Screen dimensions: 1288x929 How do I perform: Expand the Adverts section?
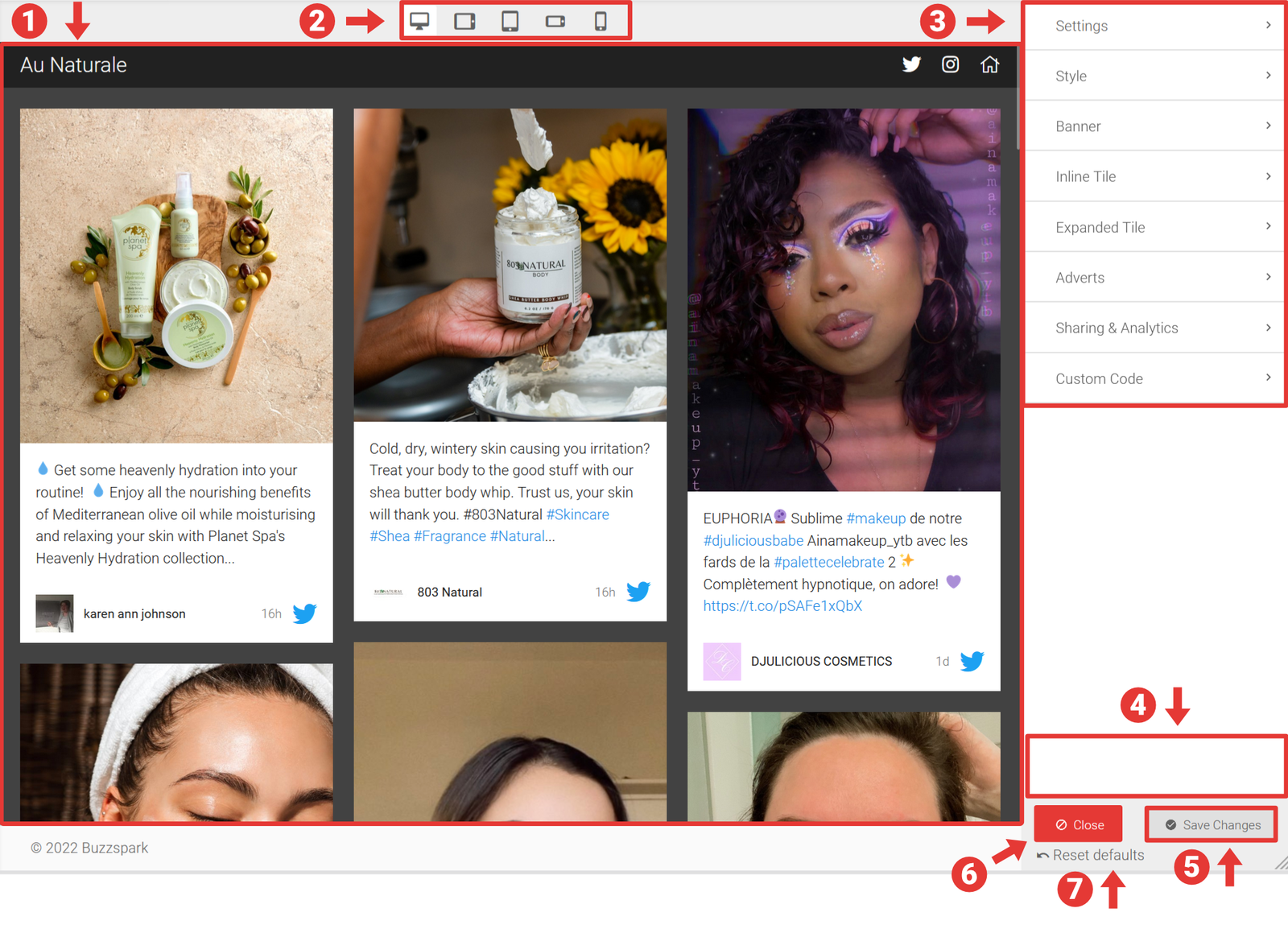(x=1154, y=278)
